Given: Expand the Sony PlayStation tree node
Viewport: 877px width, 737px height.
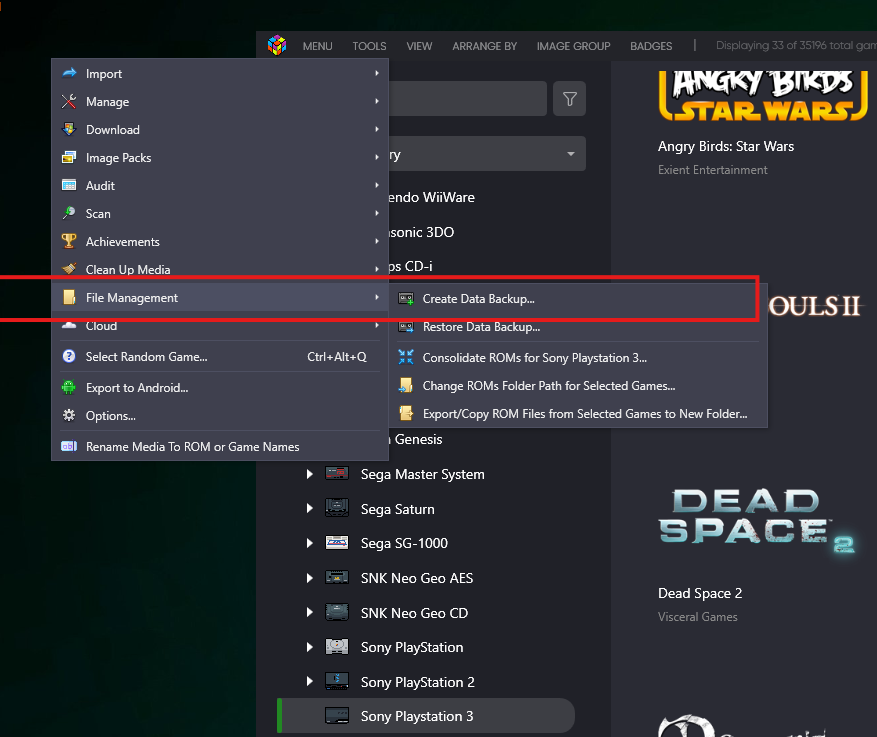Looking at the screenshot, I should (x=309, y=647).
